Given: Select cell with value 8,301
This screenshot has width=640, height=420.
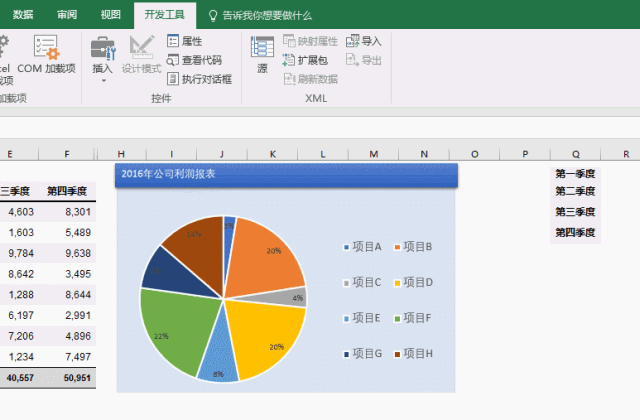Looking at the screenshot, I should [x=67, y=212].
